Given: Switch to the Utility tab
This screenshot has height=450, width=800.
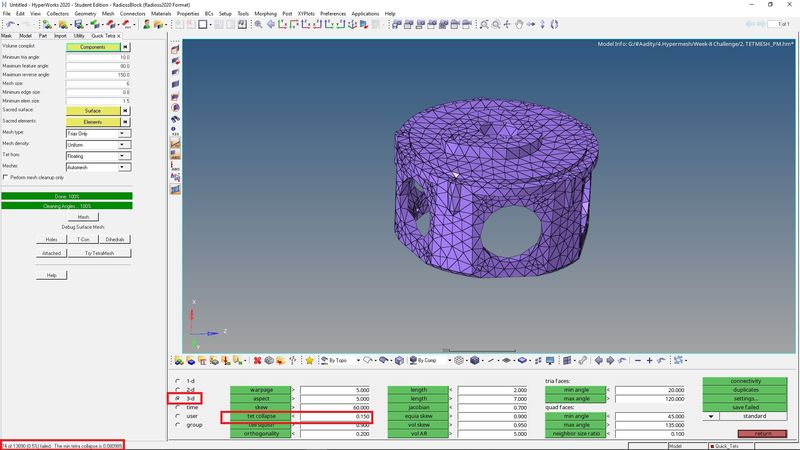Looking at the screenshot, I should click(79, 36).
